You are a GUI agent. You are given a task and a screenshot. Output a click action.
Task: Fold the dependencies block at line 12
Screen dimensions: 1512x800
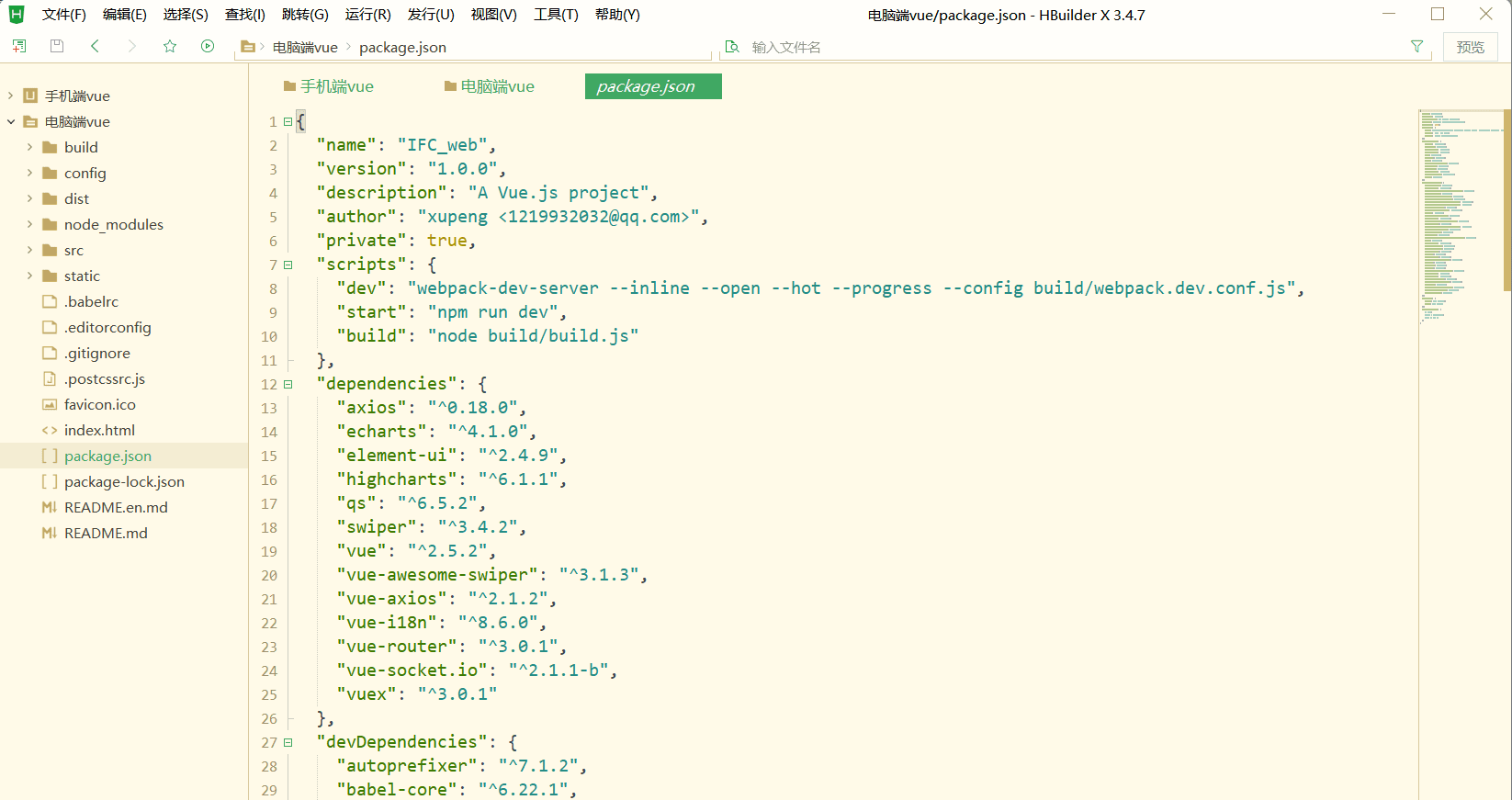click(288, 384)
